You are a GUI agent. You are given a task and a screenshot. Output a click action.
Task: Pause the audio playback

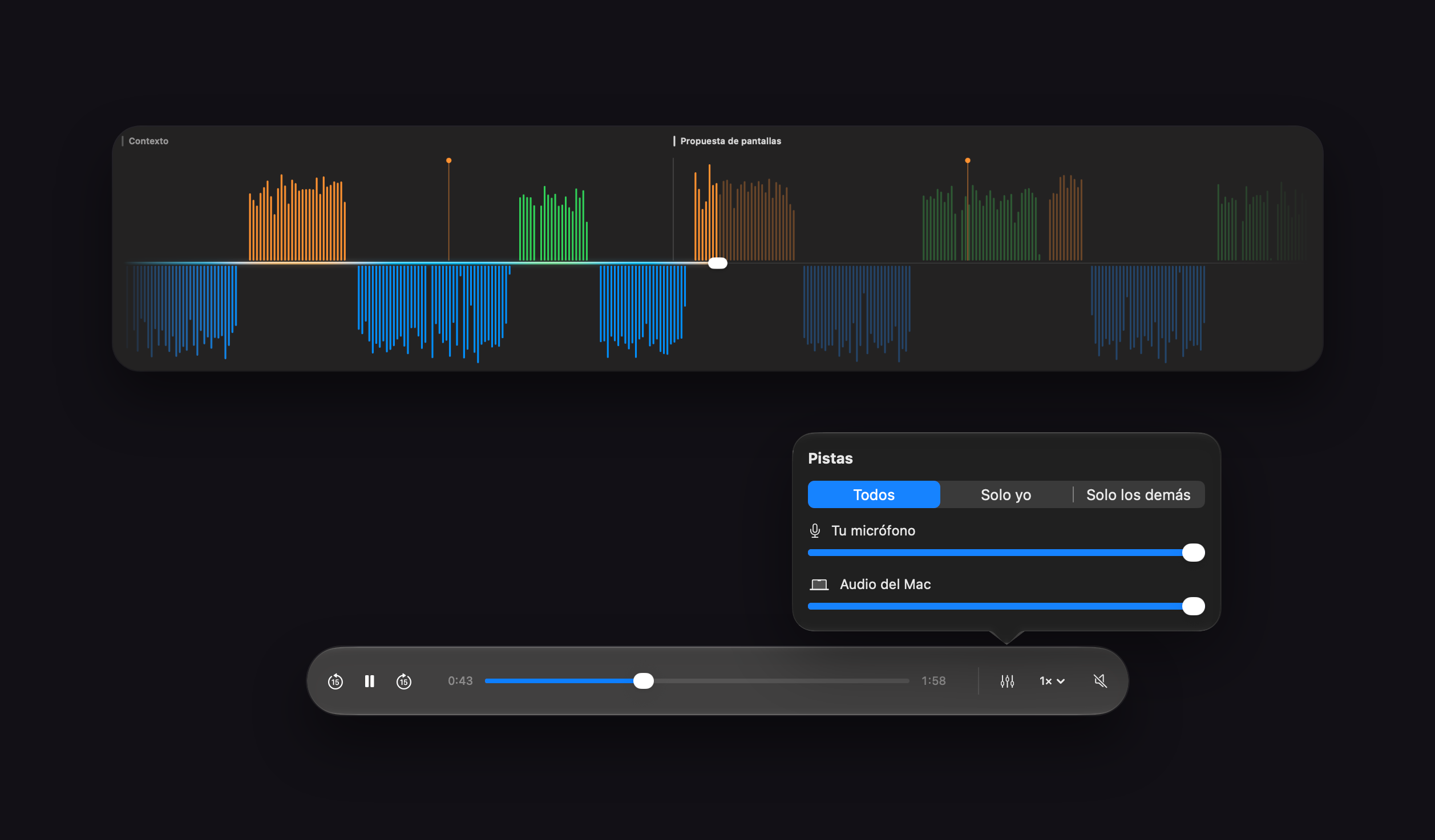tap(370, 681)
